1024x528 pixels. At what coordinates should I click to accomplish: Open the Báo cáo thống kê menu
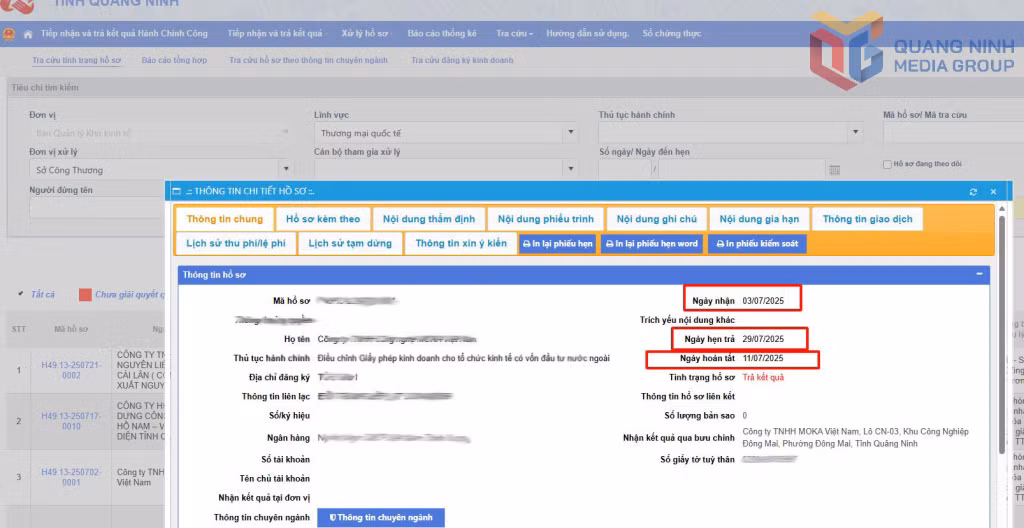(x=442, y=33)
